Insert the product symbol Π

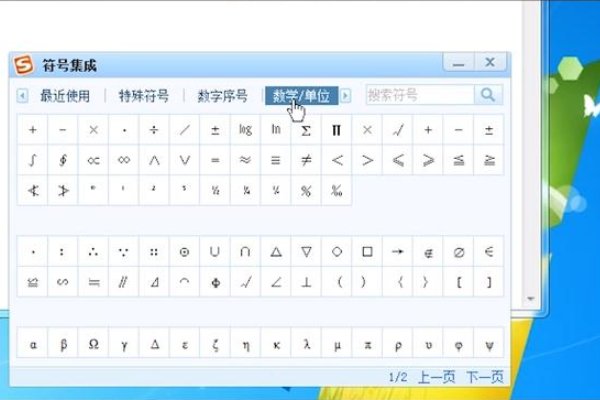pos(337,130)
